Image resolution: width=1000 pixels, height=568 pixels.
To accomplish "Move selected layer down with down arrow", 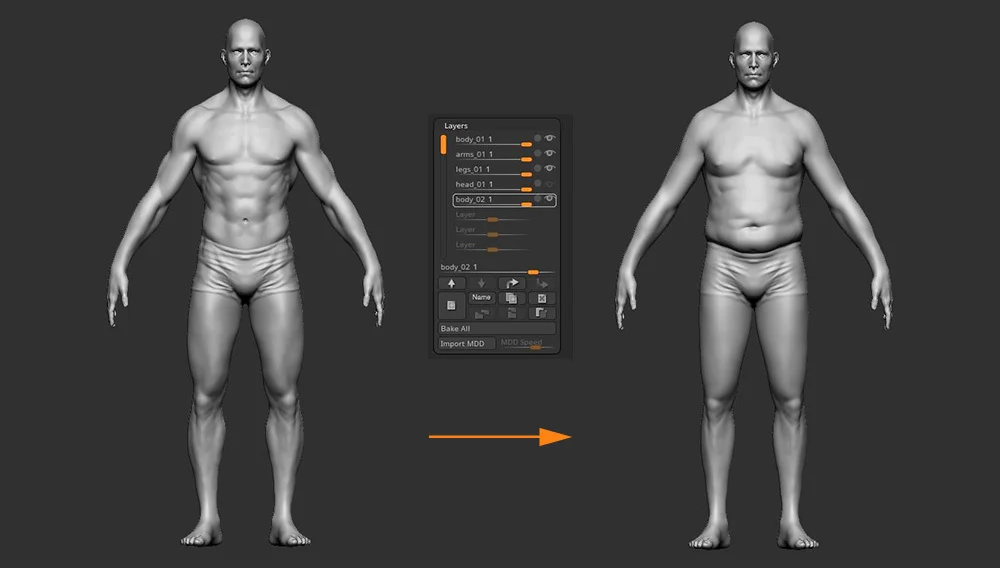I will coord(482,283).
